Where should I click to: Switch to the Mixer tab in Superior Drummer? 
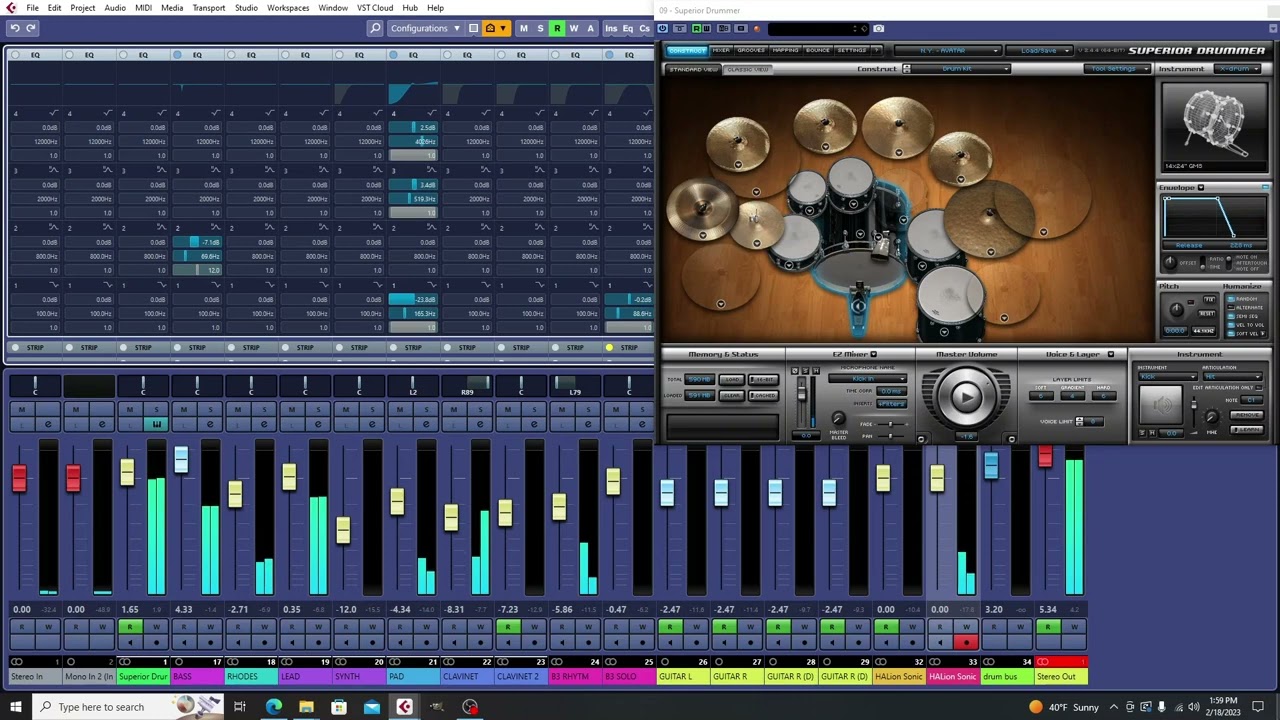[720, 50]
